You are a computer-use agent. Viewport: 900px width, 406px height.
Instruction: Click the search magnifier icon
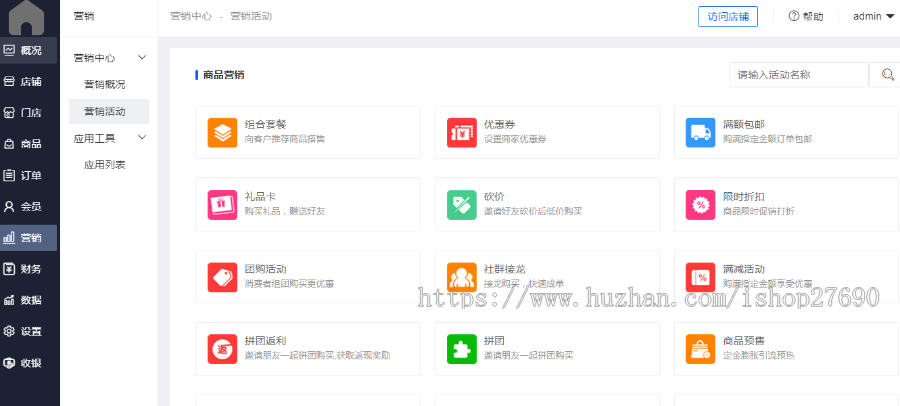(887, 75)
